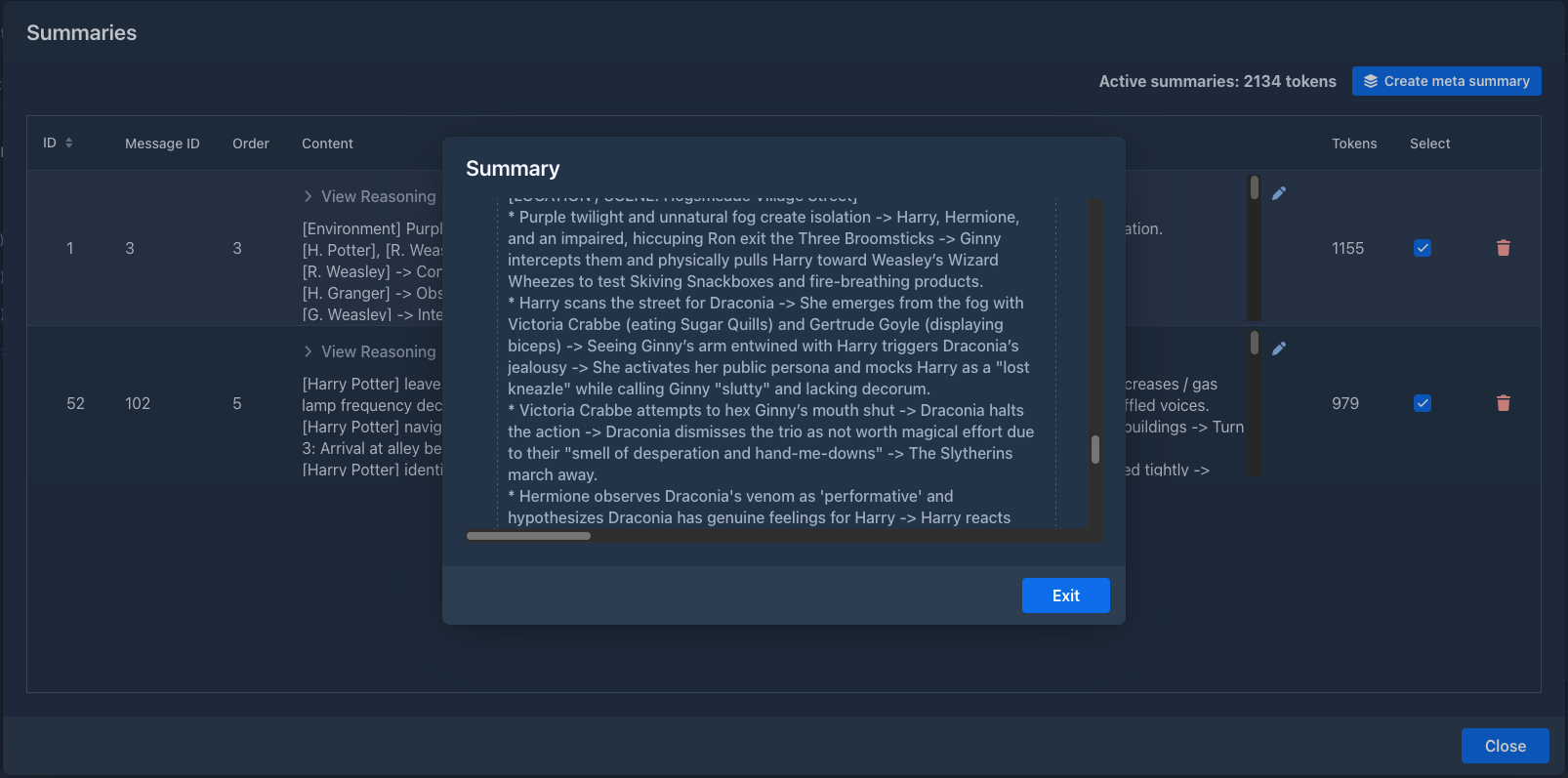Click the Summary dialog title
The width and height of the screenshot is (1568, 778).
[x=513, y=169]
